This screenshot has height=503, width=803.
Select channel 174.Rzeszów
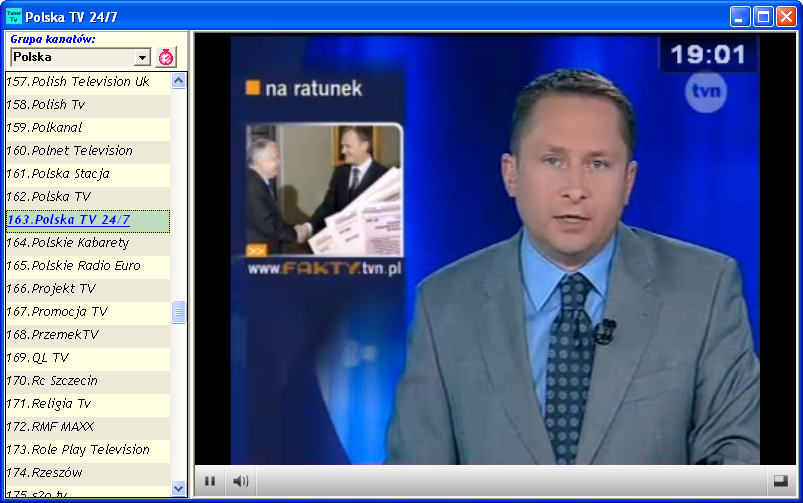tap(88, 473)
